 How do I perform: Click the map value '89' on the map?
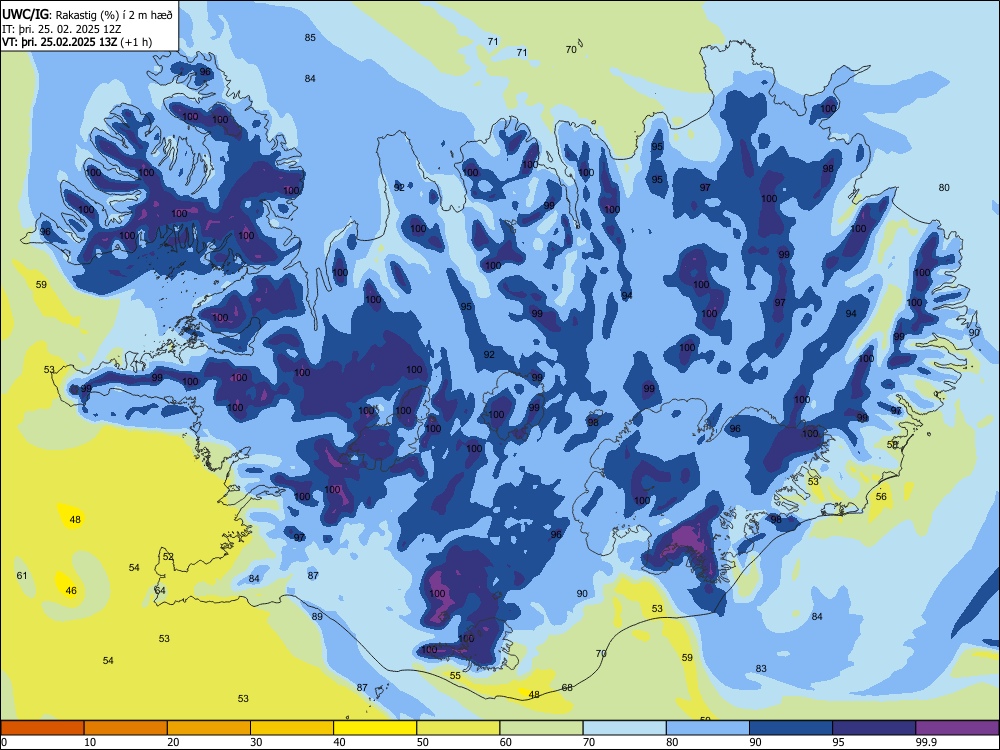point(318,617)
